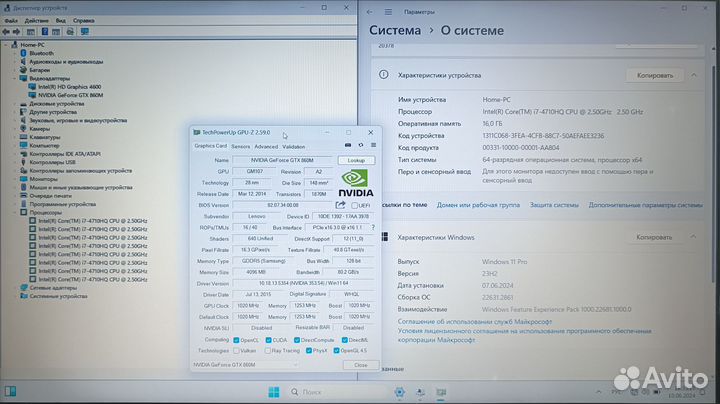720x404 pixels.
Task: Click the Система breadcrumb in Settings
Action: pos(395,30)
